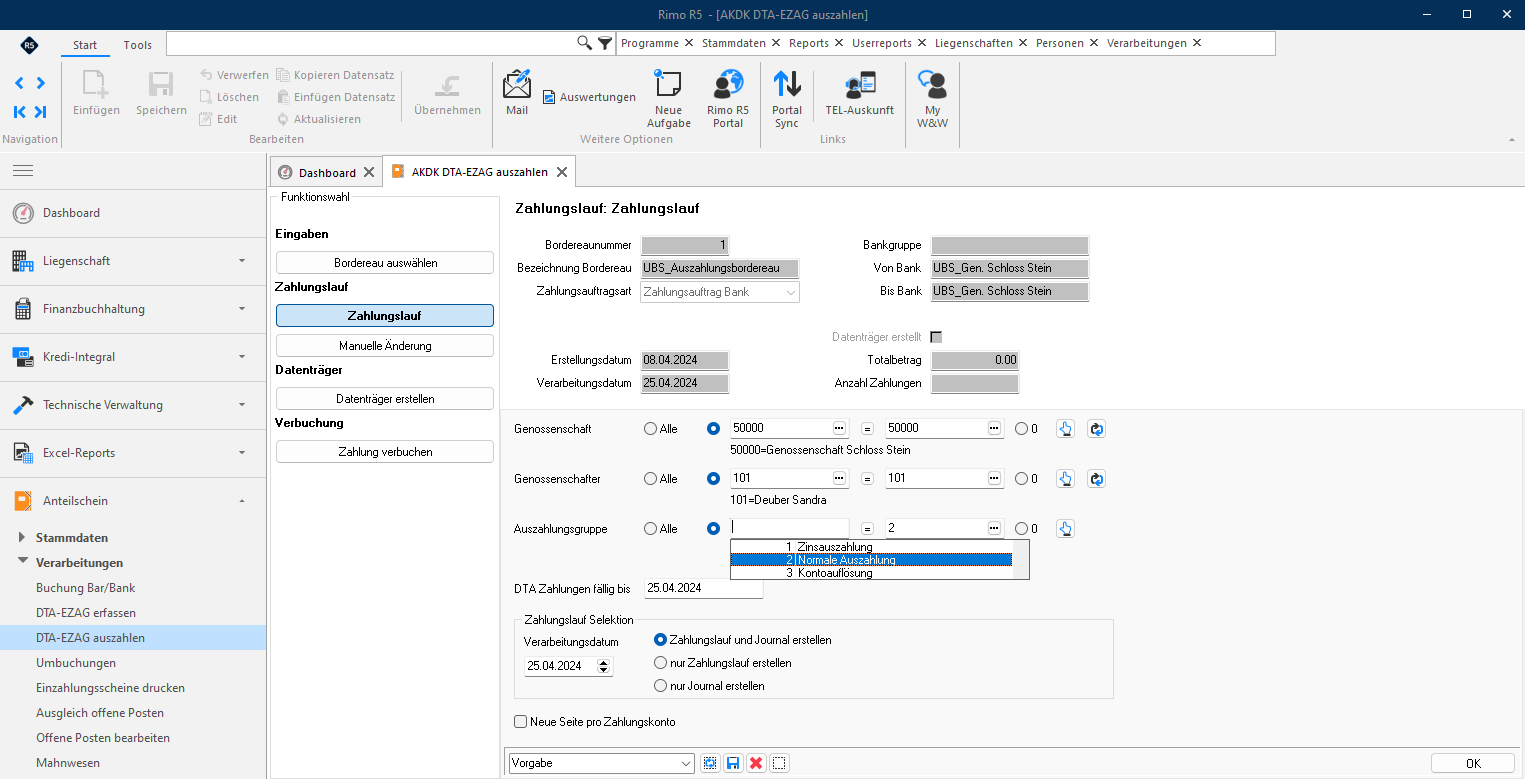
Task: Open the Zahlungsauftragsart dropdown
Action: pos(791,292)
